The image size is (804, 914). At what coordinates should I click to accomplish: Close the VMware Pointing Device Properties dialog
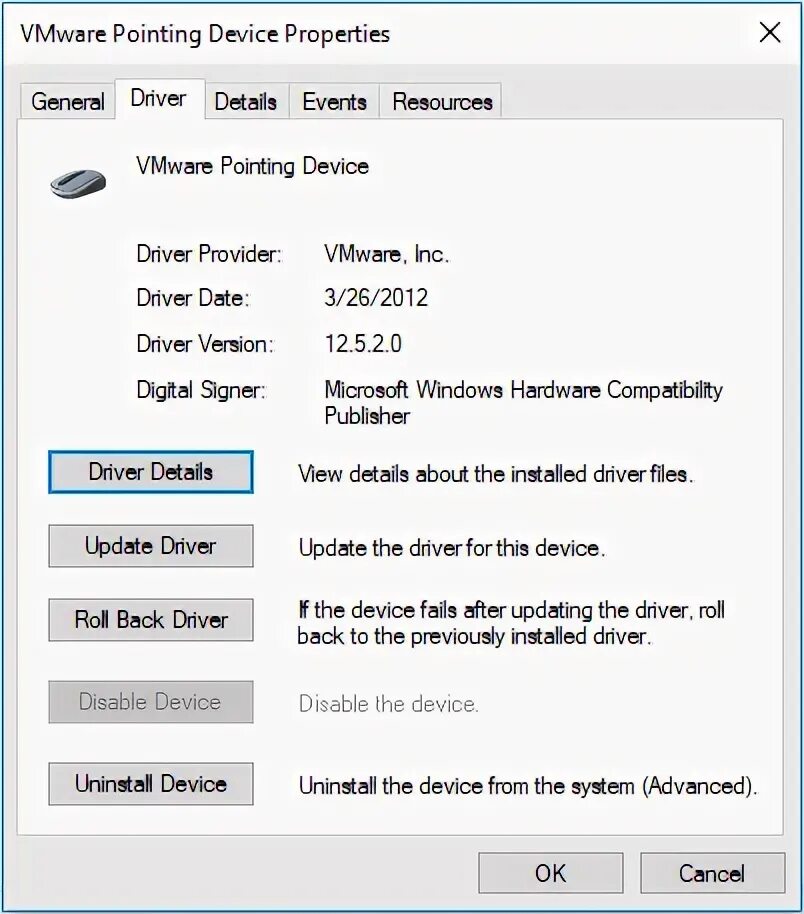(770, 33)
